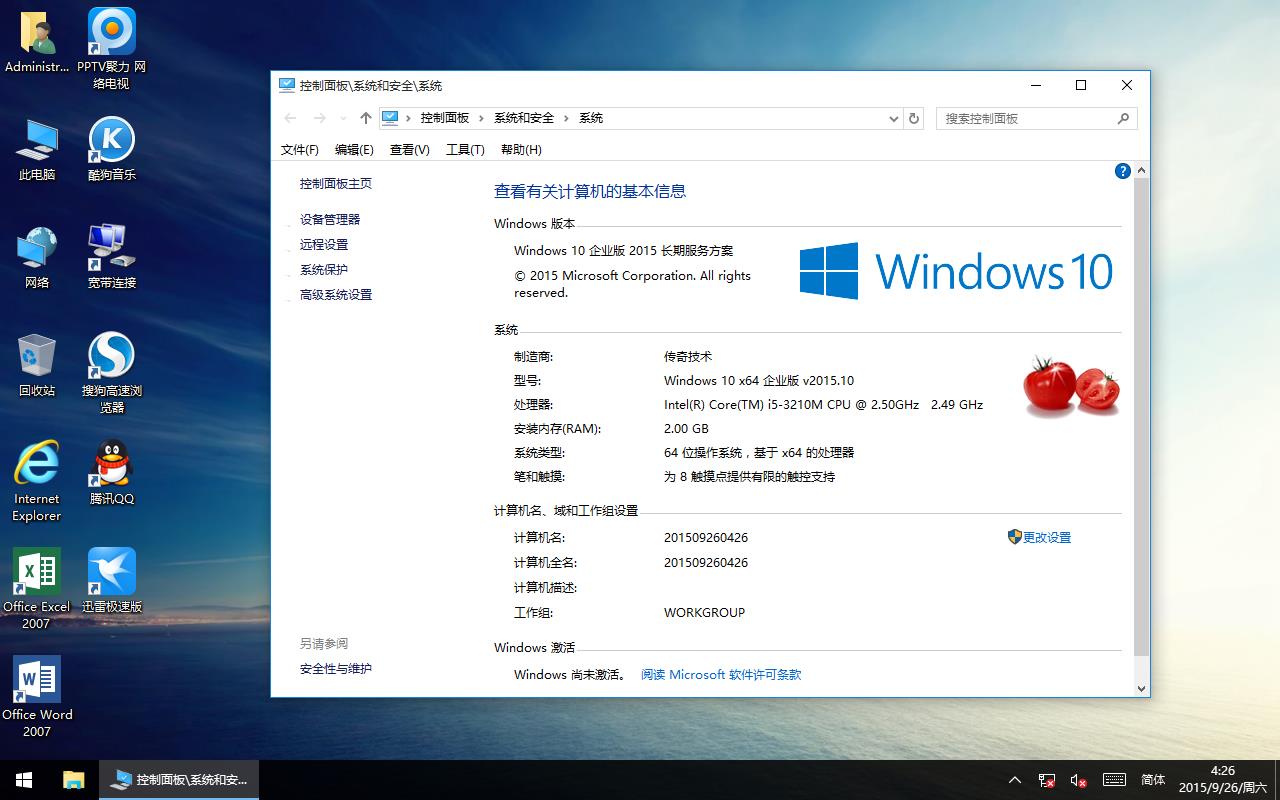Go forward in control panel window

pyautogui.click(x=320, y=118)
